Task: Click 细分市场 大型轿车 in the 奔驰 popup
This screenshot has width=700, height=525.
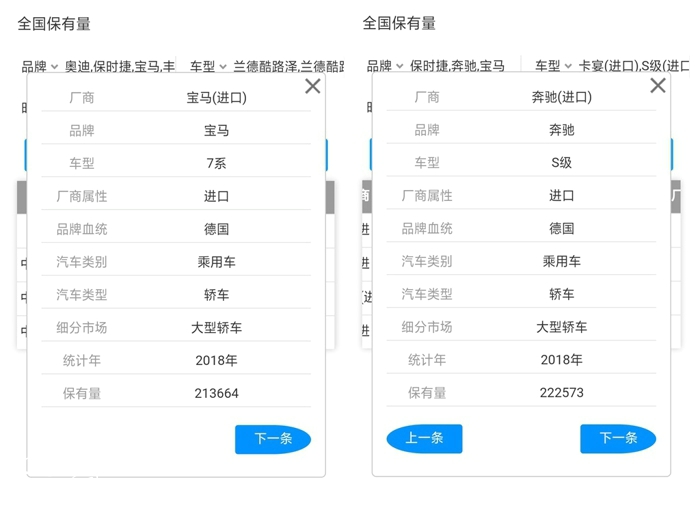Action: (x=562, y=327)
